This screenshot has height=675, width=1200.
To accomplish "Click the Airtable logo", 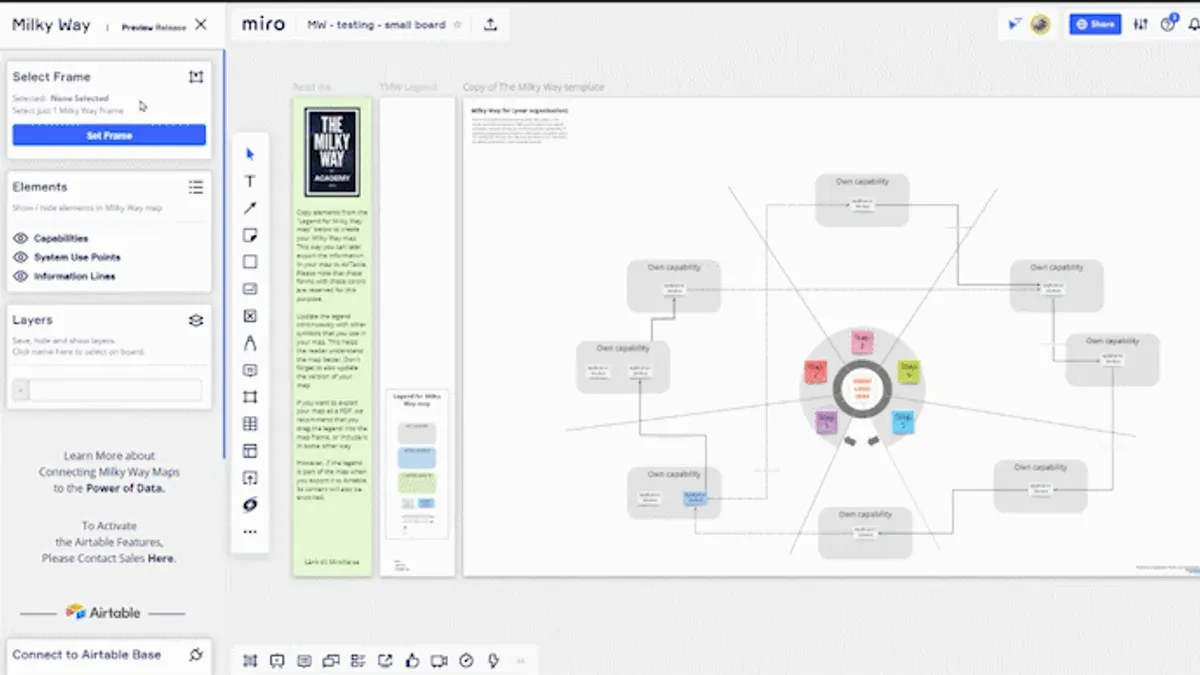I will [x=103, y=612].
